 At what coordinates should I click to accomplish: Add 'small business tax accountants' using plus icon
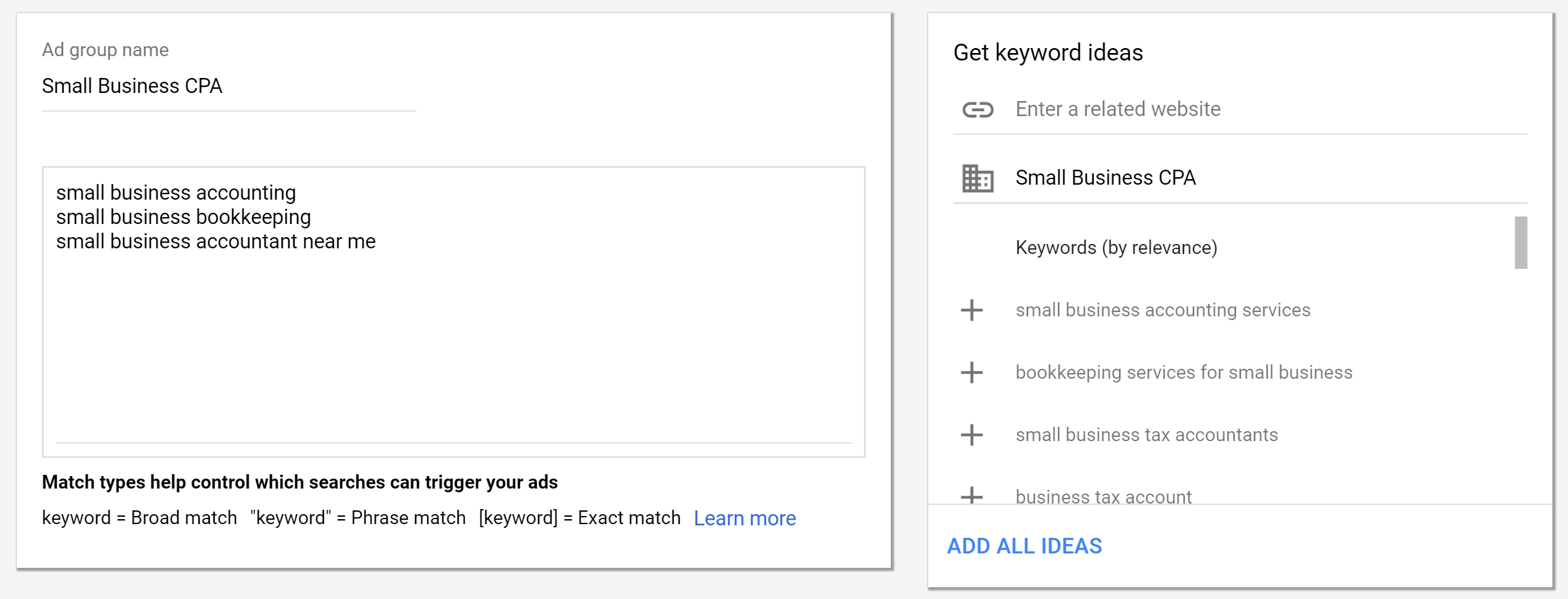pos(971,435)
